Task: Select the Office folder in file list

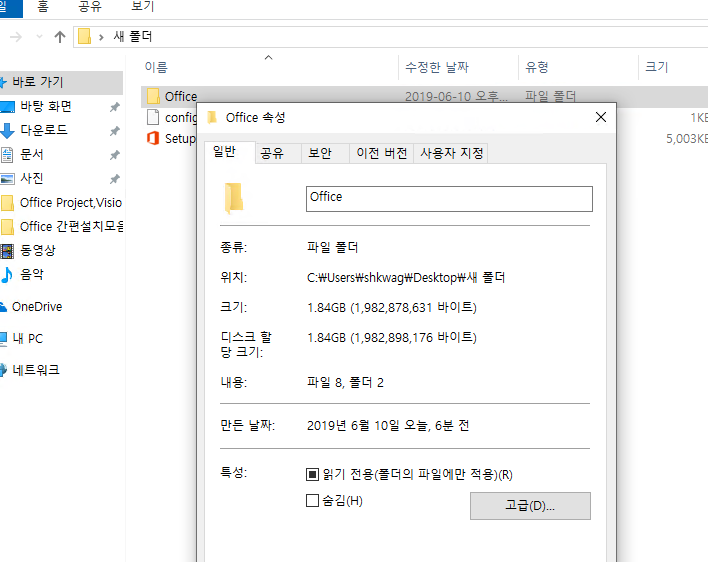Action: pos(181,96)
